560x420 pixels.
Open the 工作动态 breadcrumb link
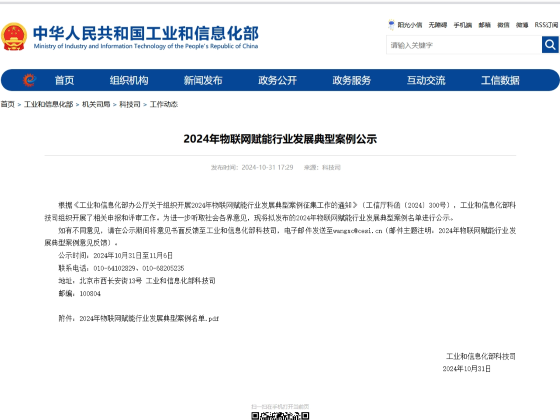(164, 104)
